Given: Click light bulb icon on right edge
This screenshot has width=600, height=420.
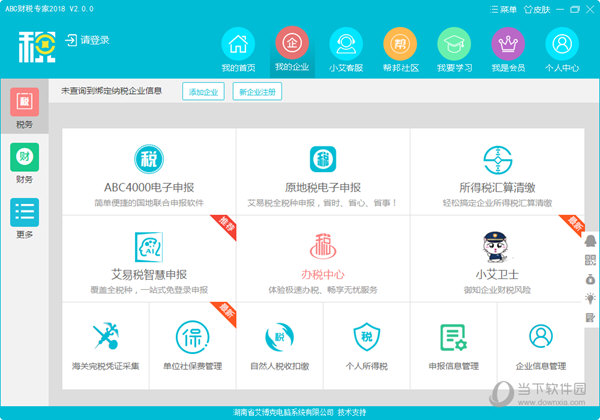Looking at the screenshot, I should (x=590, y=298).
